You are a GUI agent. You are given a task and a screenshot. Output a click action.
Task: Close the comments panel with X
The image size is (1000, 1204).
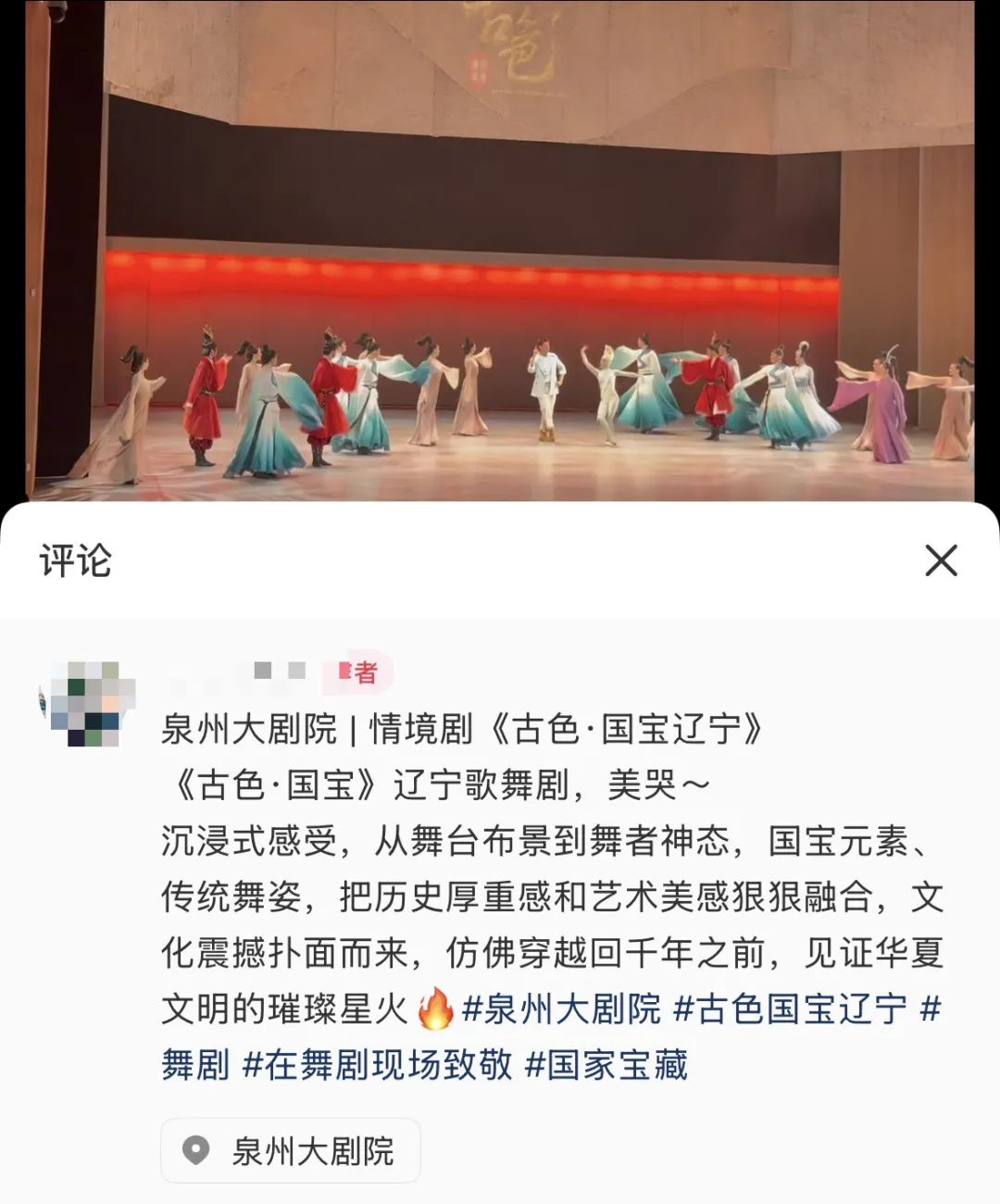(941, 560)
